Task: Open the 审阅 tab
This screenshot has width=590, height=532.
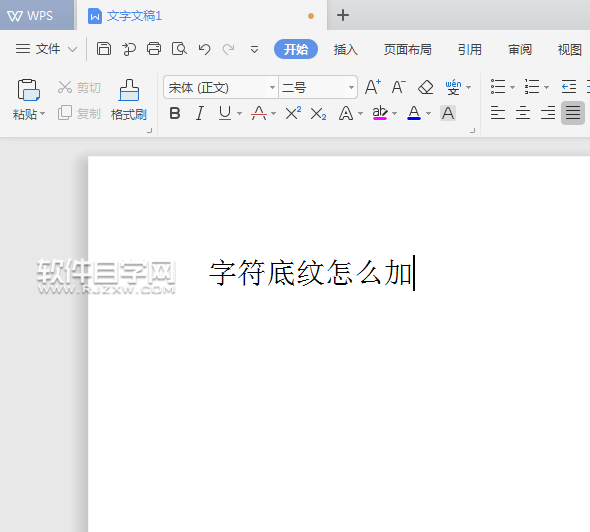Action: [520, 49]
